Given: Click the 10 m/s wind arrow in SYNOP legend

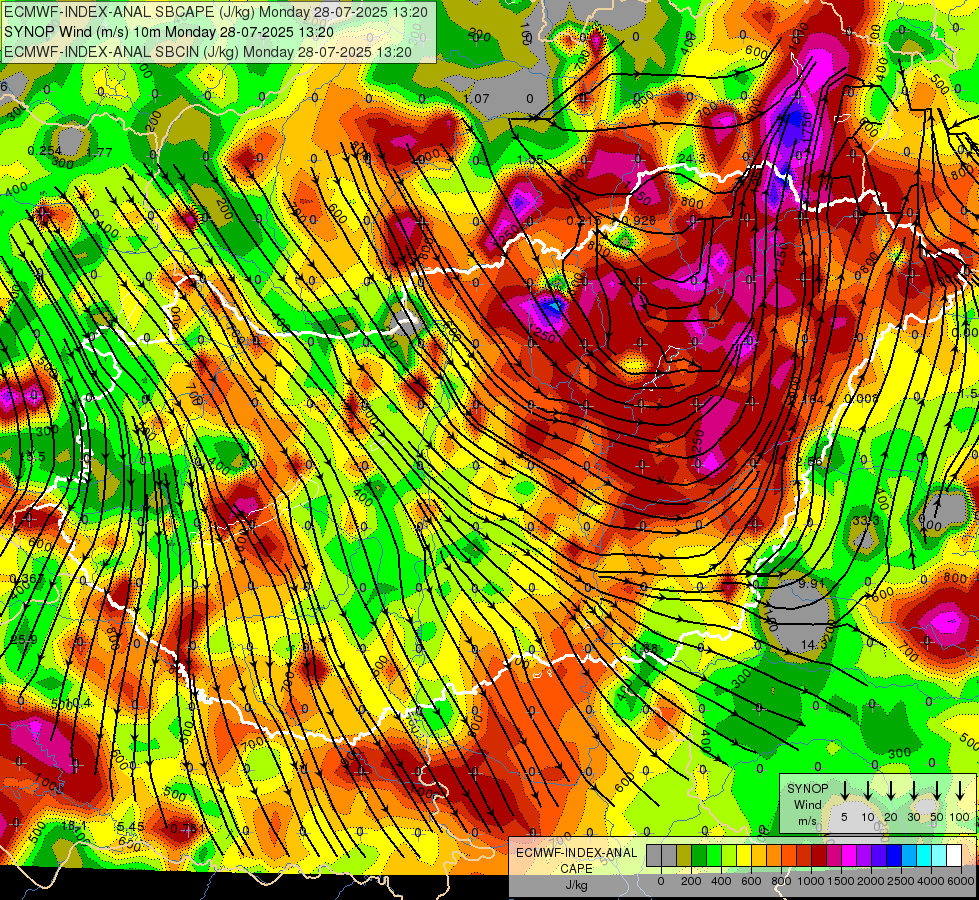Looking at the screenshot, I should [867, 791].
